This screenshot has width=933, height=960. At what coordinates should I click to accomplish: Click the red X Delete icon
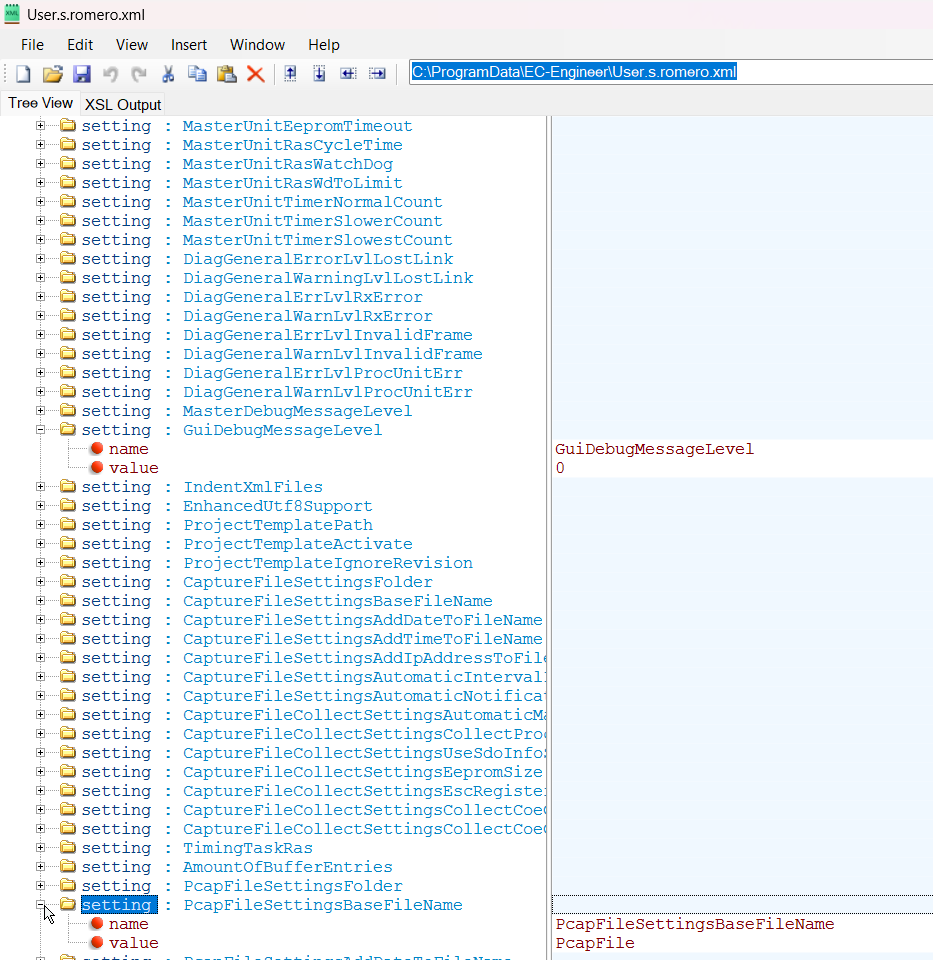[255, 74]
